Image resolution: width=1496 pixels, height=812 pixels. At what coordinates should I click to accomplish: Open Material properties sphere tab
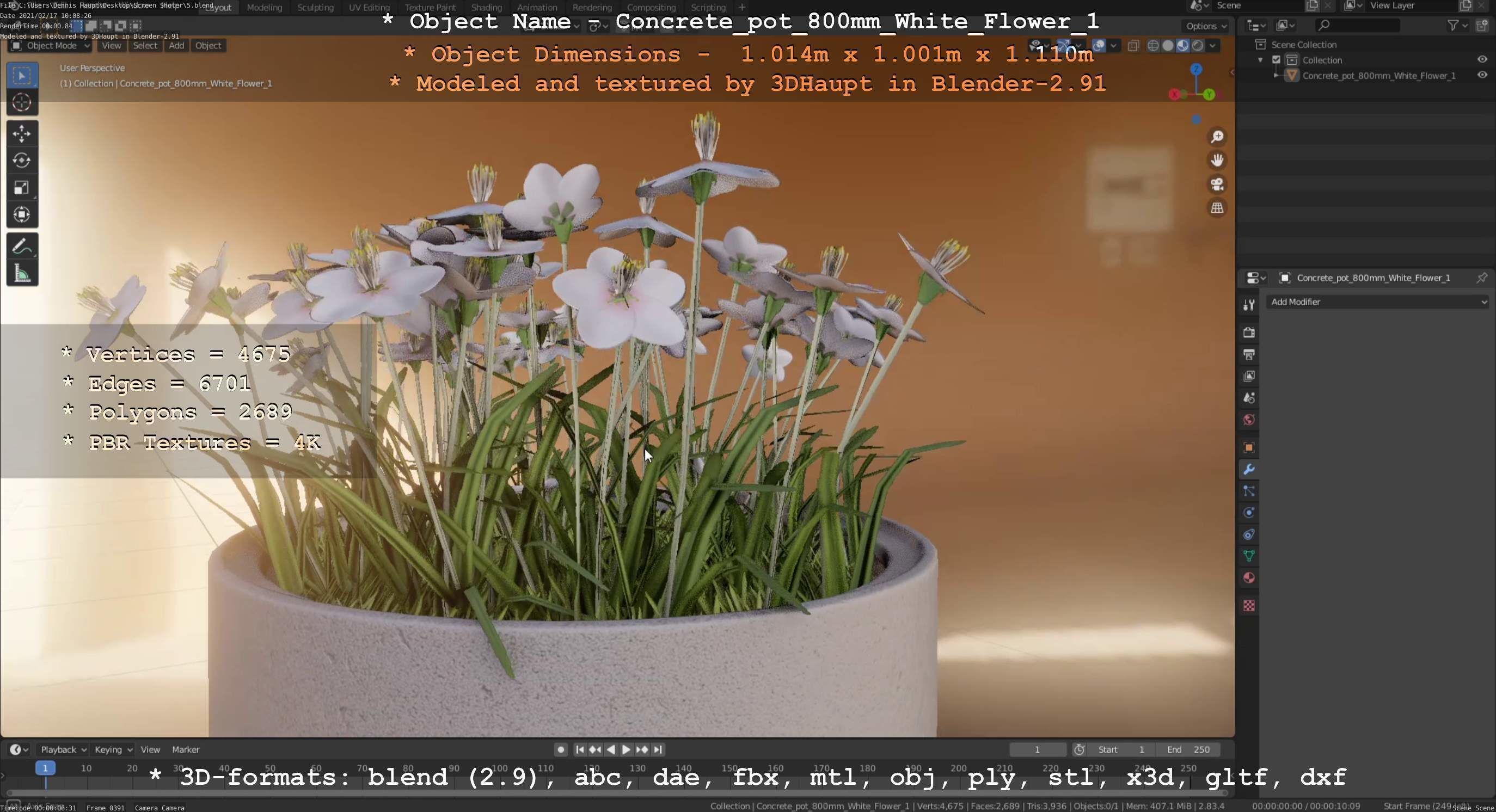pos(1249,578)
